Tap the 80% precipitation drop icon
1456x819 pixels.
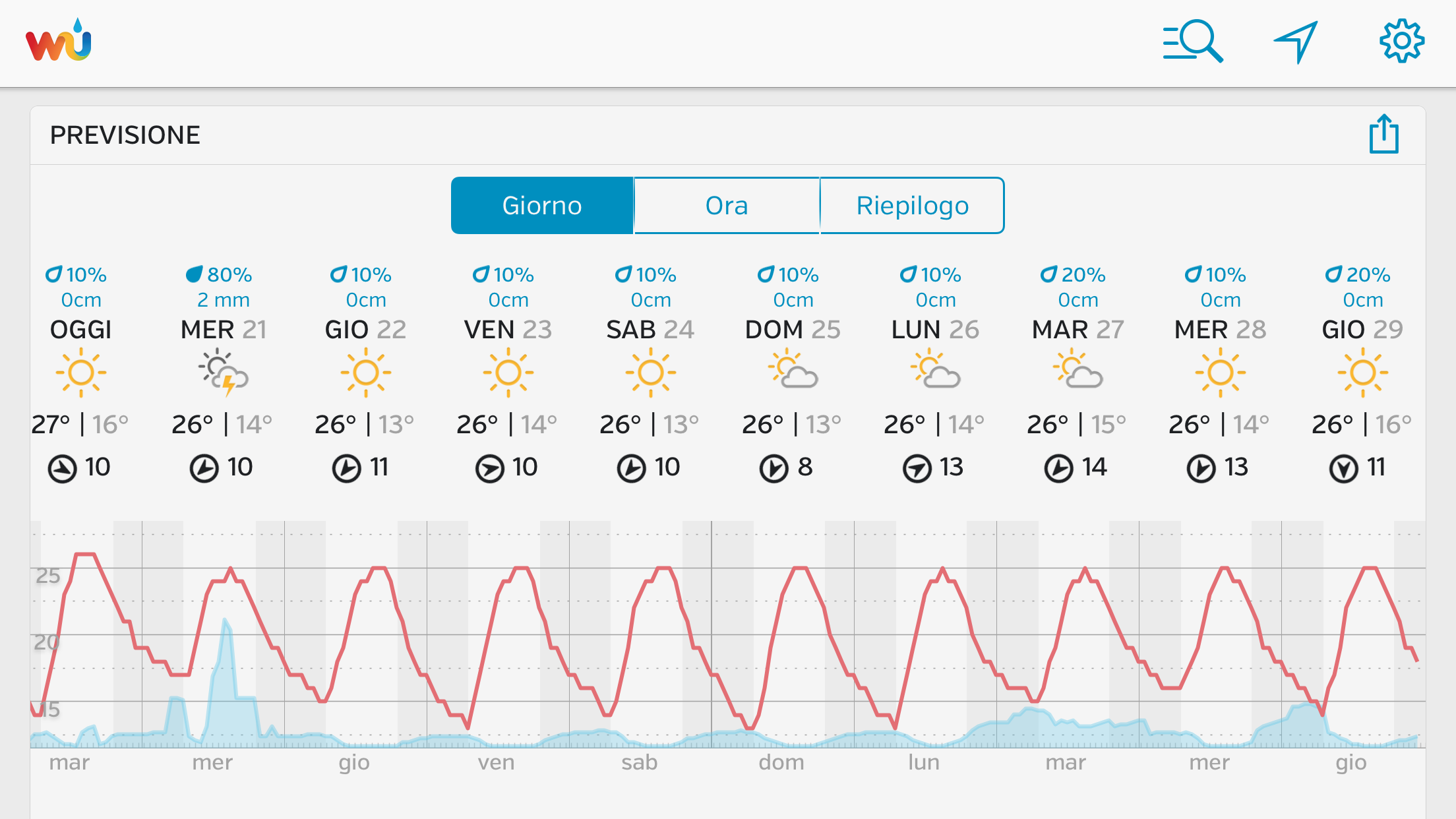pyautogui.click(x=195, y=274)
